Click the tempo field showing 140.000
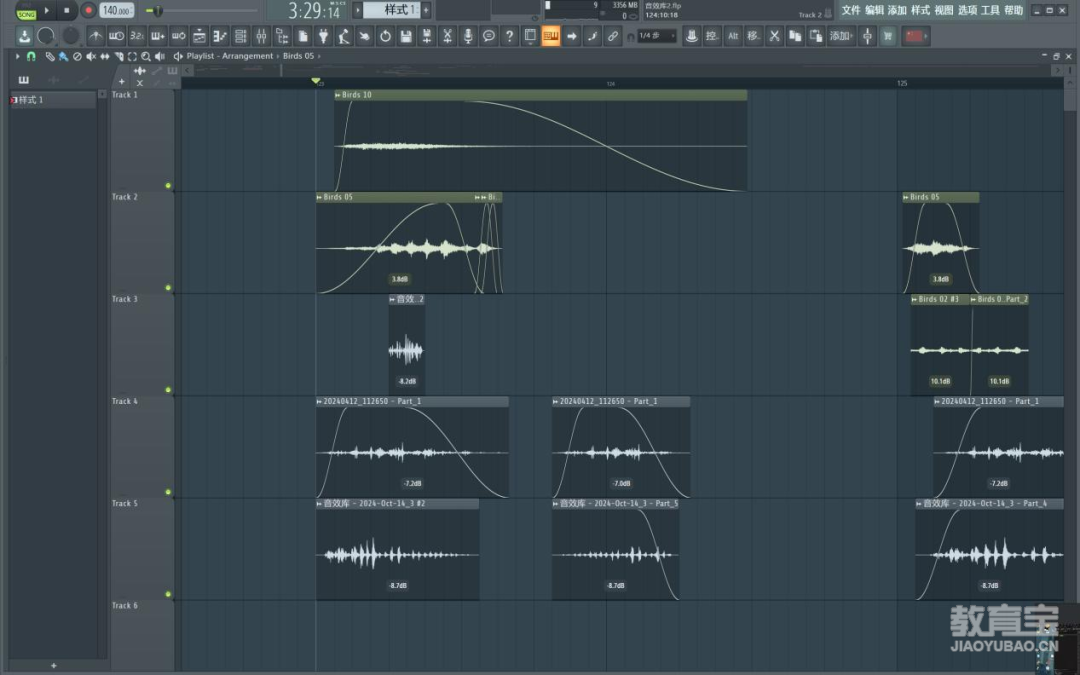Viewport: 1080px width, 675px height. pos(116,10)
